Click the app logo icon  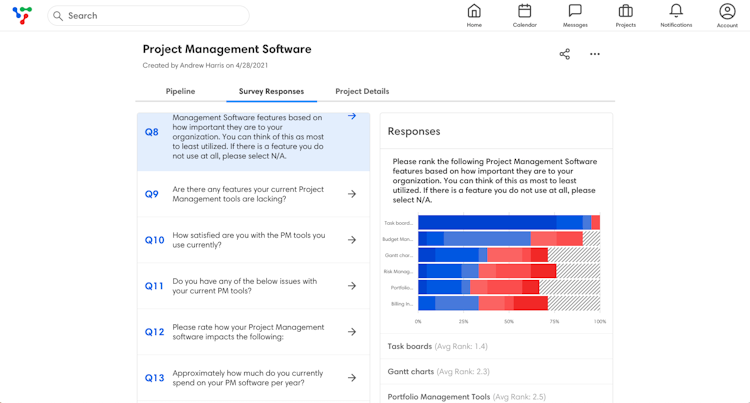pos(22,15)
